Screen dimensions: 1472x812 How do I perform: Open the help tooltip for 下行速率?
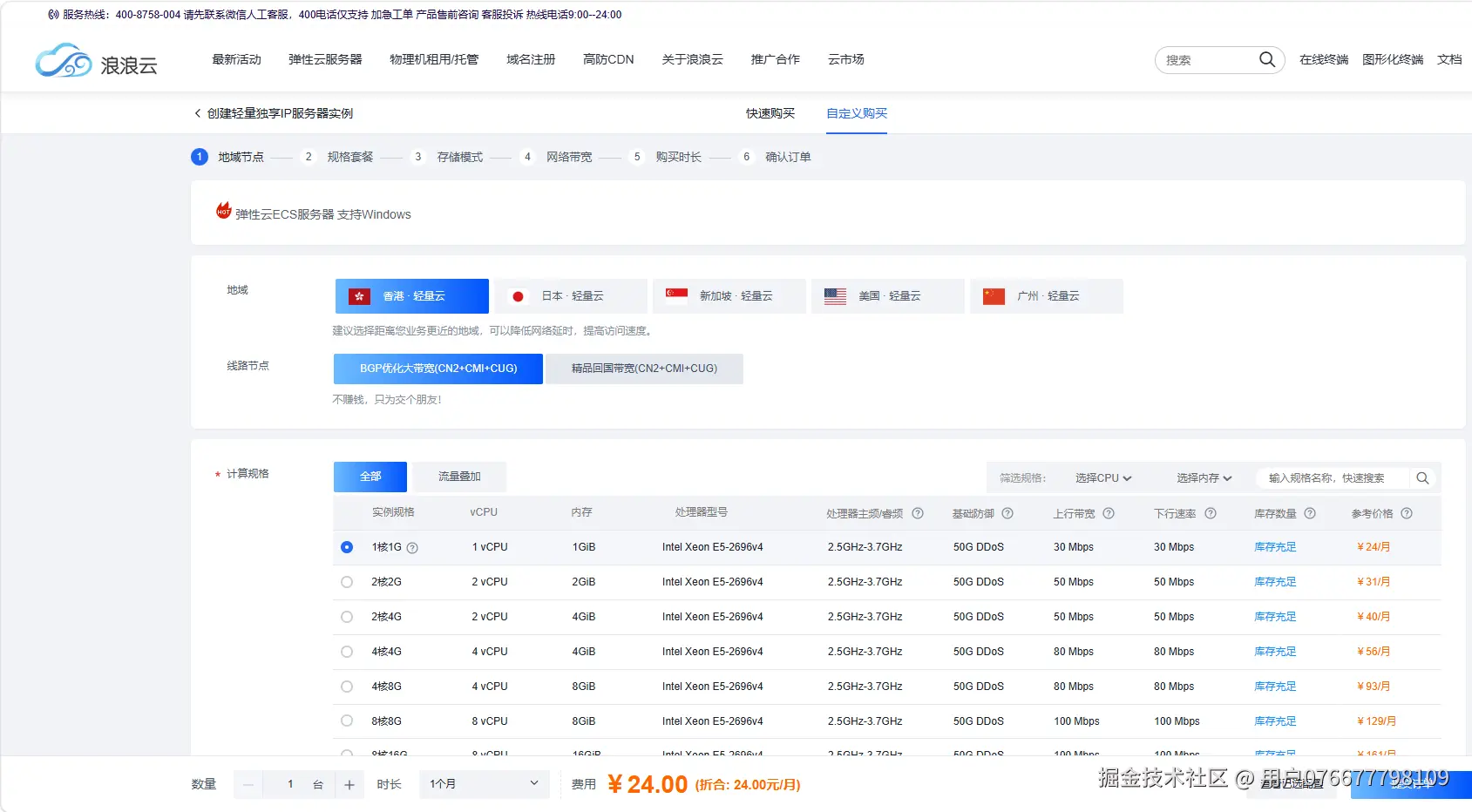tap(1211, 513)
